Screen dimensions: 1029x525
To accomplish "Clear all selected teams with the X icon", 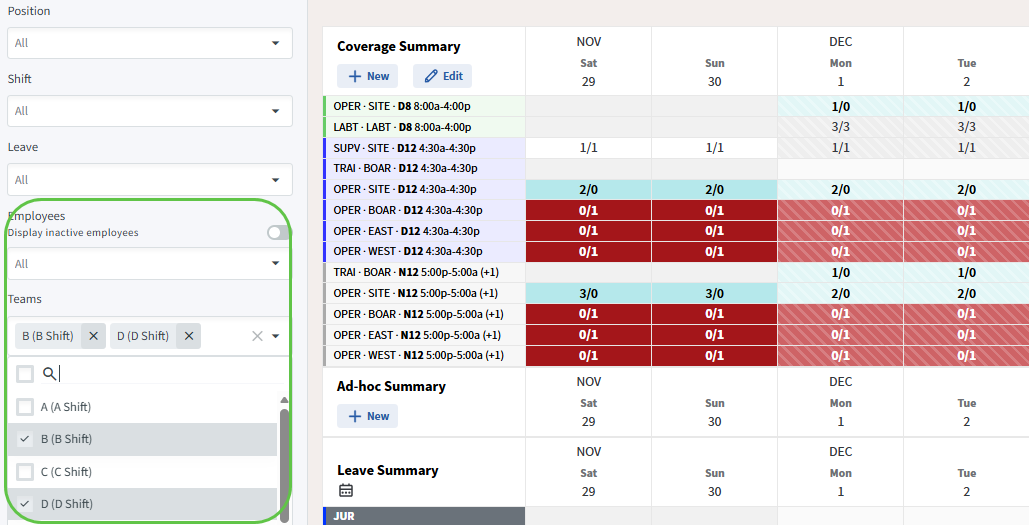I will pos(257,336).
